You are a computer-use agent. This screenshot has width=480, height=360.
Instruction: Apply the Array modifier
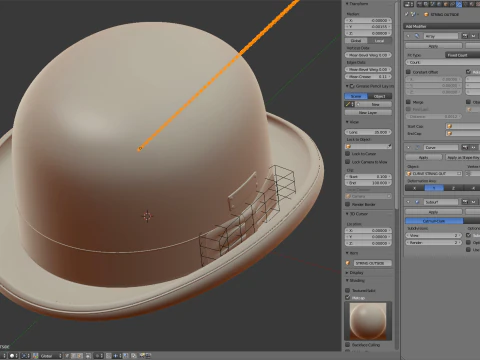click(x=433, y=46)
